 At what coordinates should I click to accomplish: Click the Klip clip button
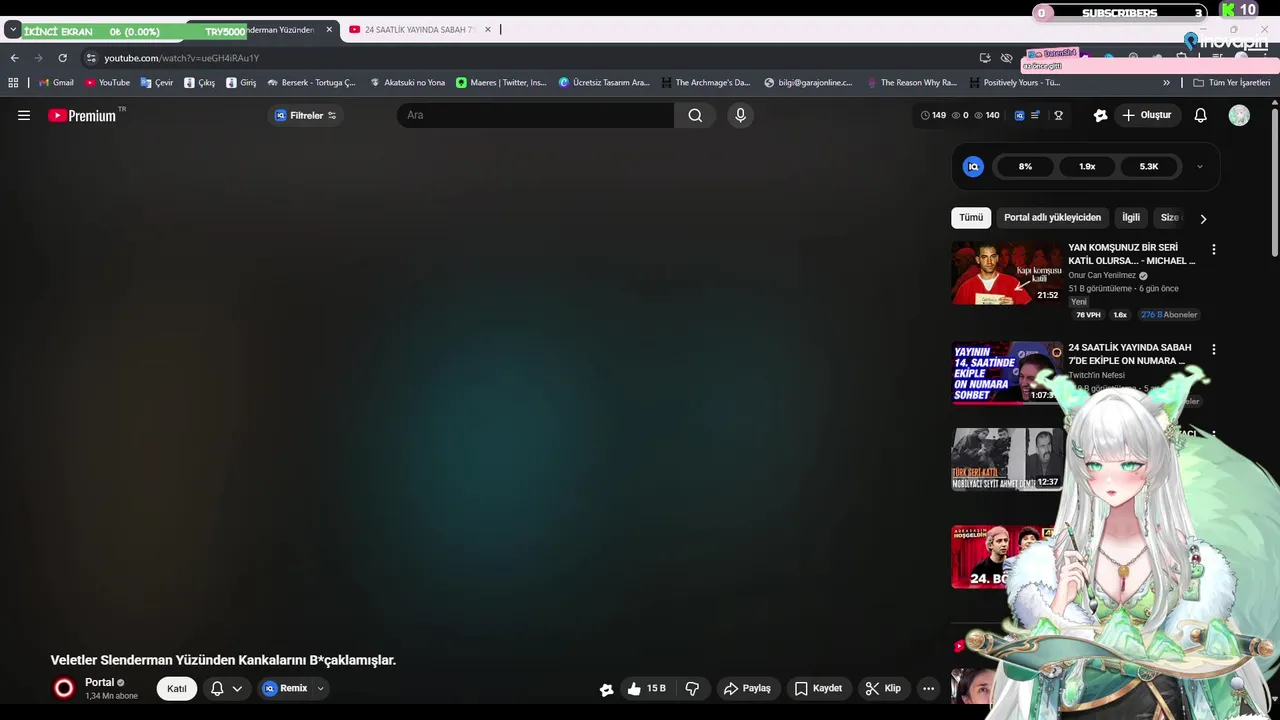point(883,688)
